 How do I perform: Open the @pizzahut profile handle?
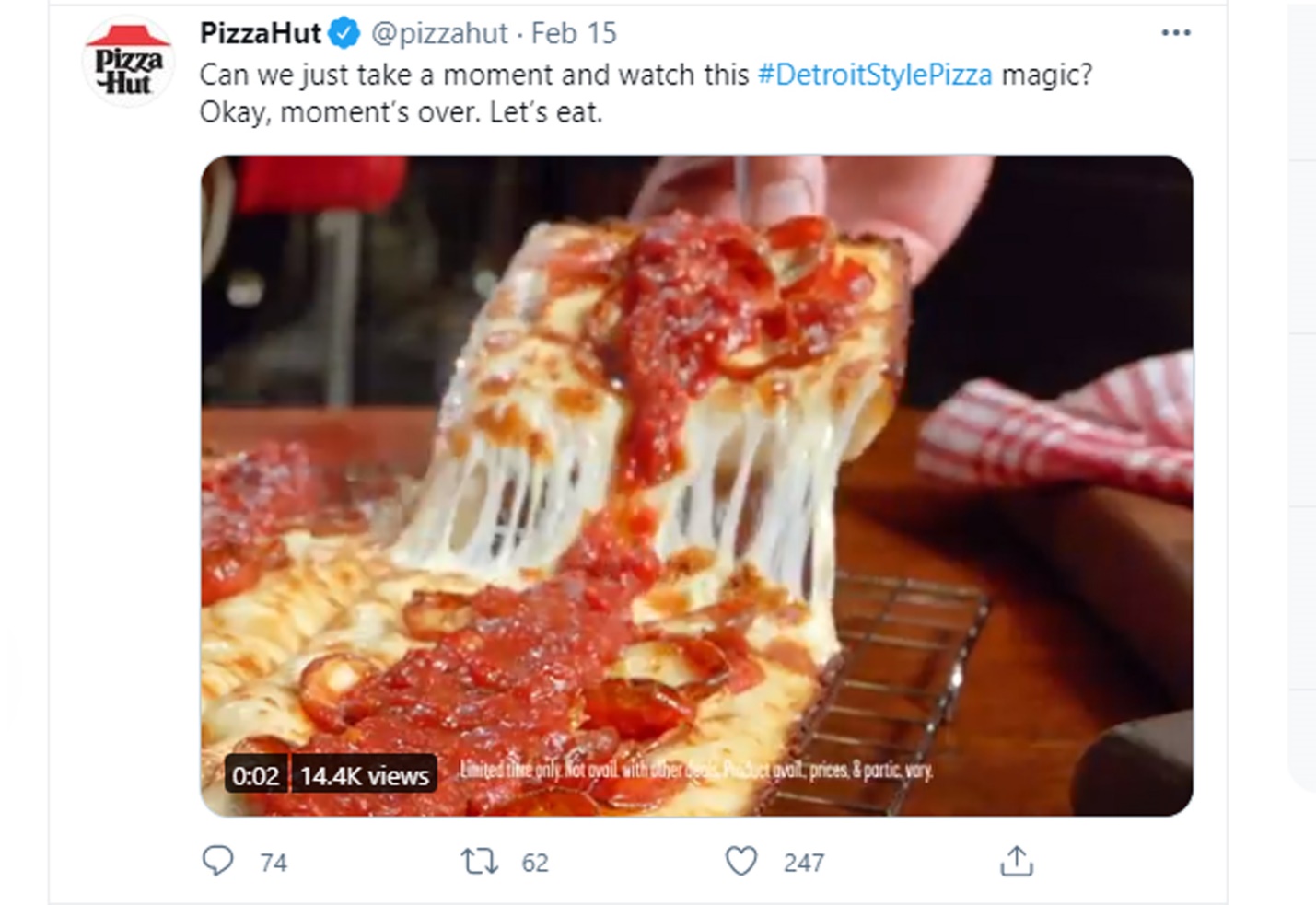437,32
